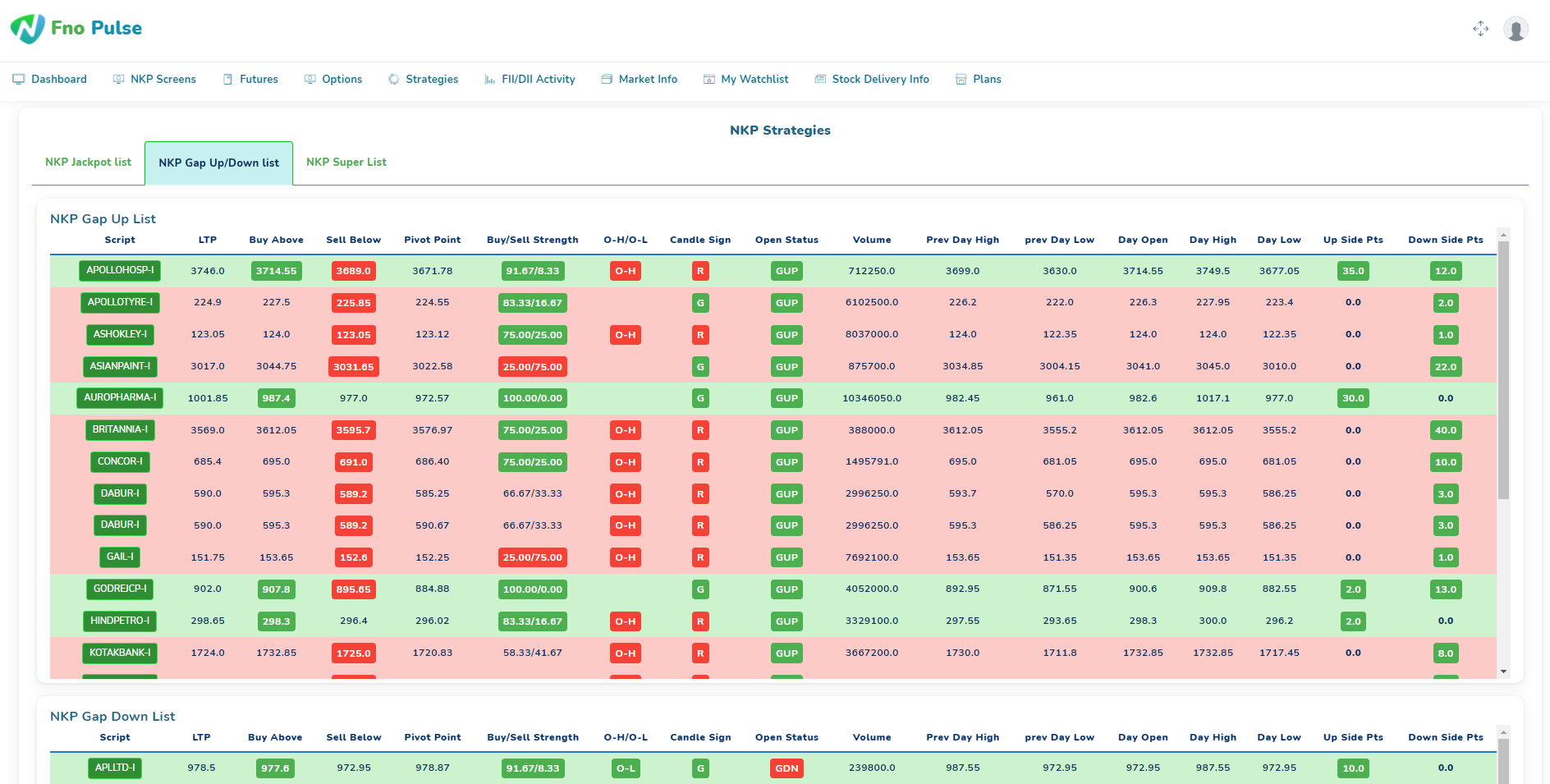
Task: Click the Plans icon
Action: (961, 80)
